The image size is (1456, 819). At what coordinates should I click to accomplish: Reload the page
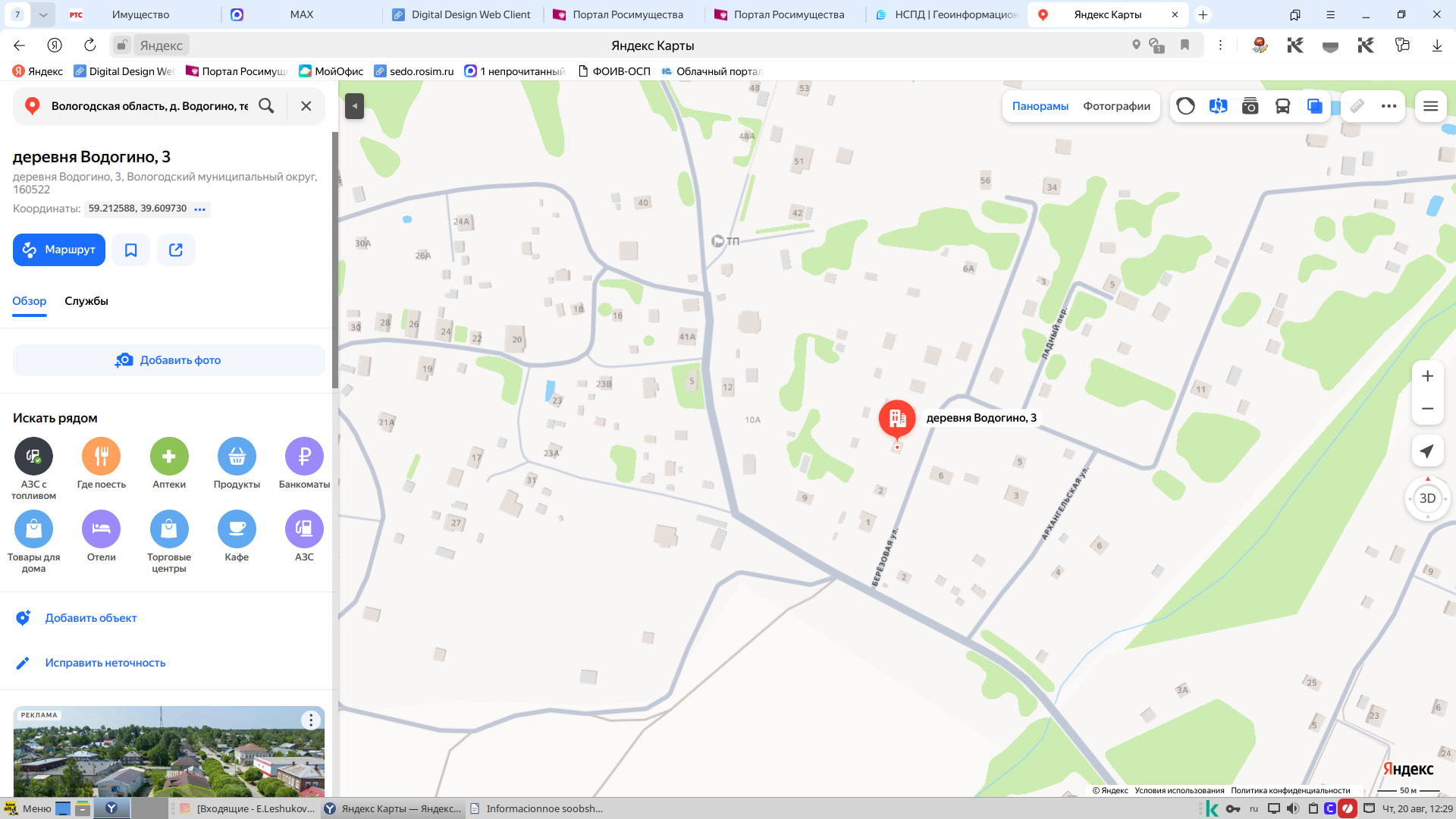[x=89, y=45]
